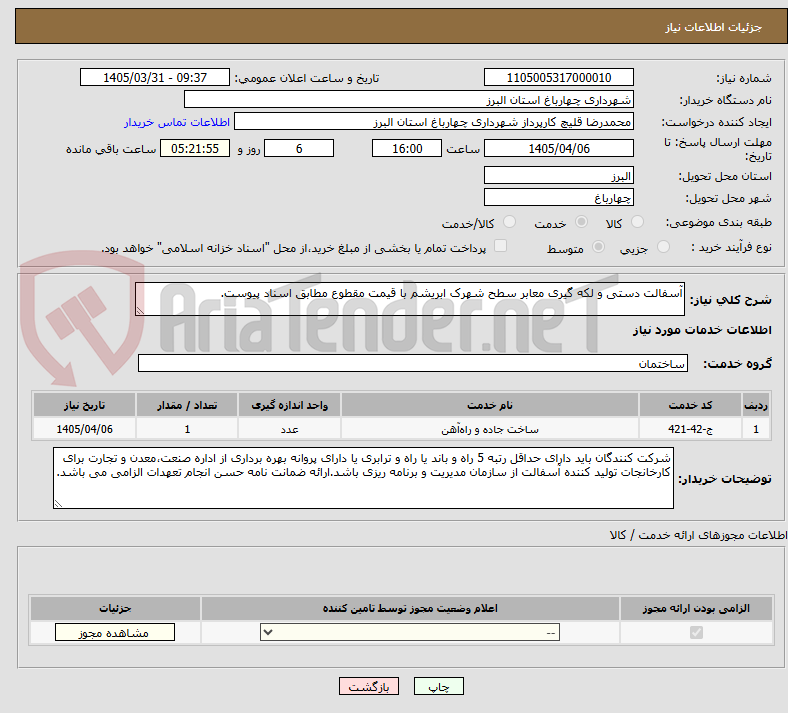
Task: Click the بازگشت button
Action: 369,686
